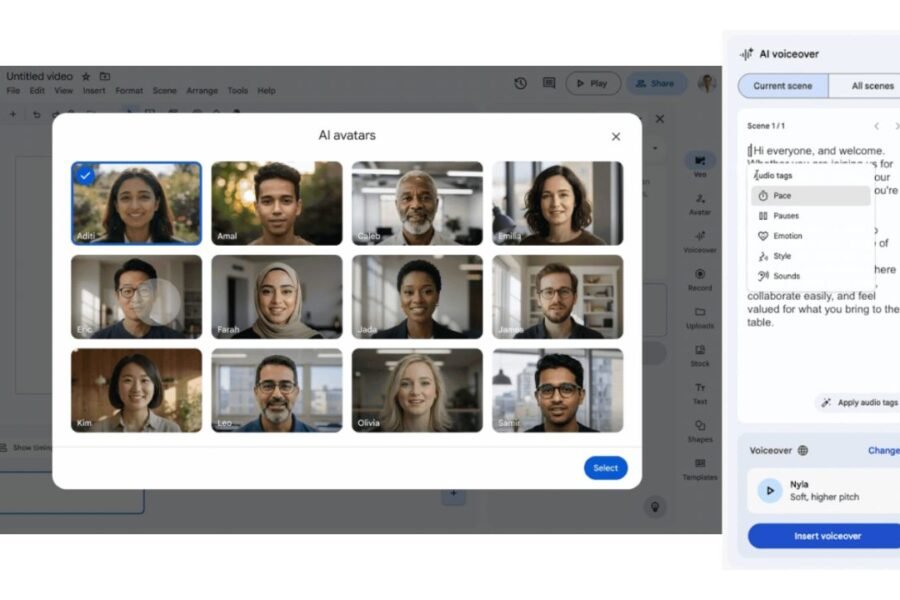Screen dimensions: 900x600
Task: Open the comments icon
Action: coord(549,84)
